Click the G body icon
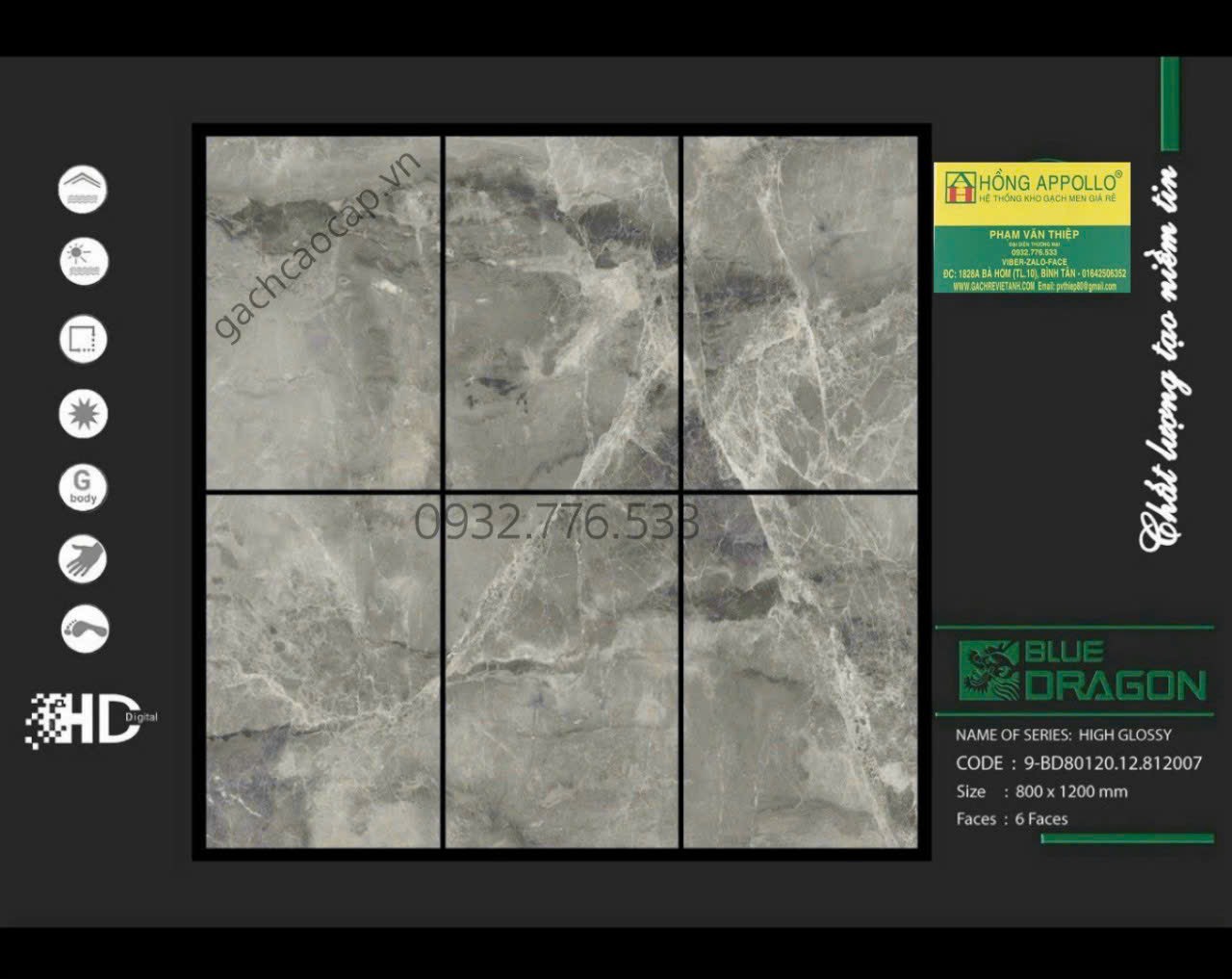The width and height of the screenshot is (1232, 979). click(x=83, y=486)
